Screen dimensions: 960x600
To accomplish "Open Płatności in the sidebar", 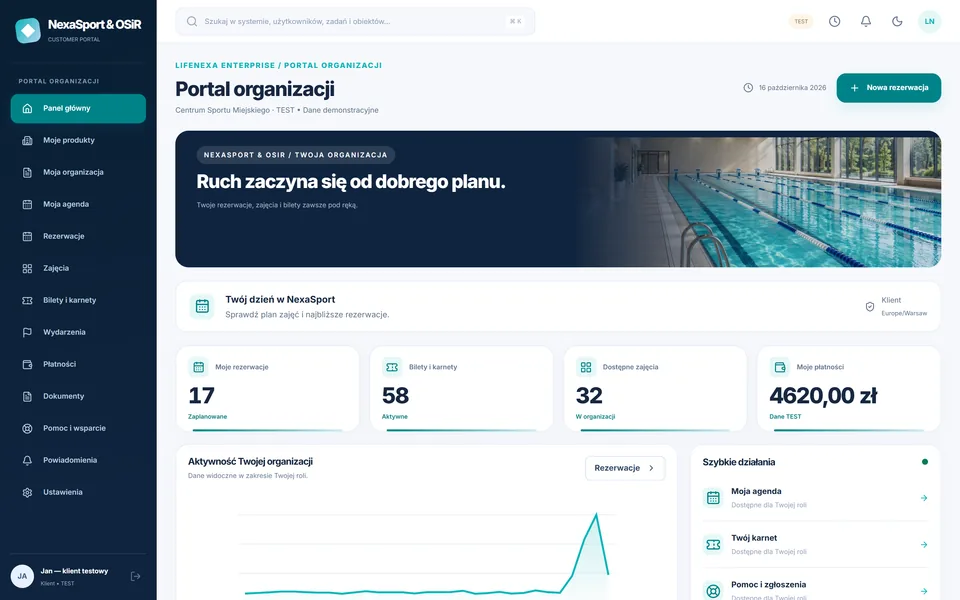I will [78, 364].
